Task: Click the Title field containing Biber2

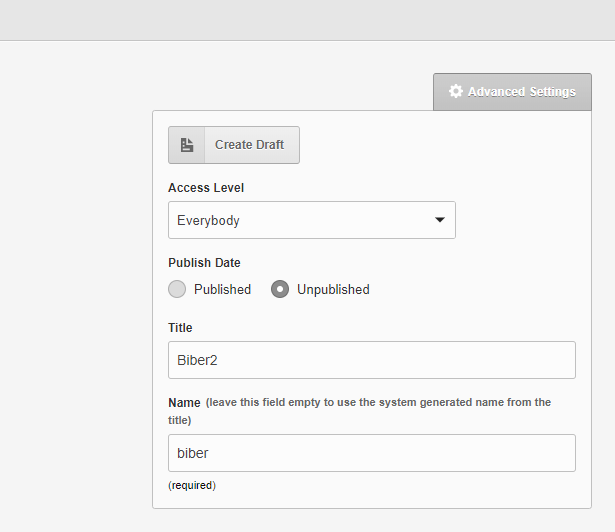Action: 372,360
